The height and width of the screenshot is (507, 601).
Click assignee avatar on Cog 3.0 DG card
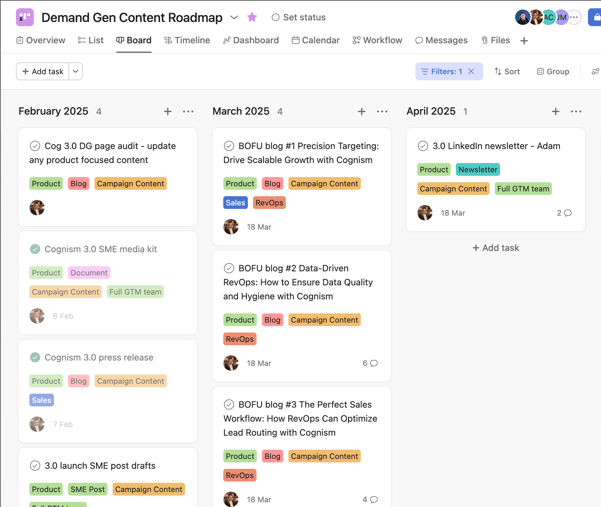click(x=37, y=208)
